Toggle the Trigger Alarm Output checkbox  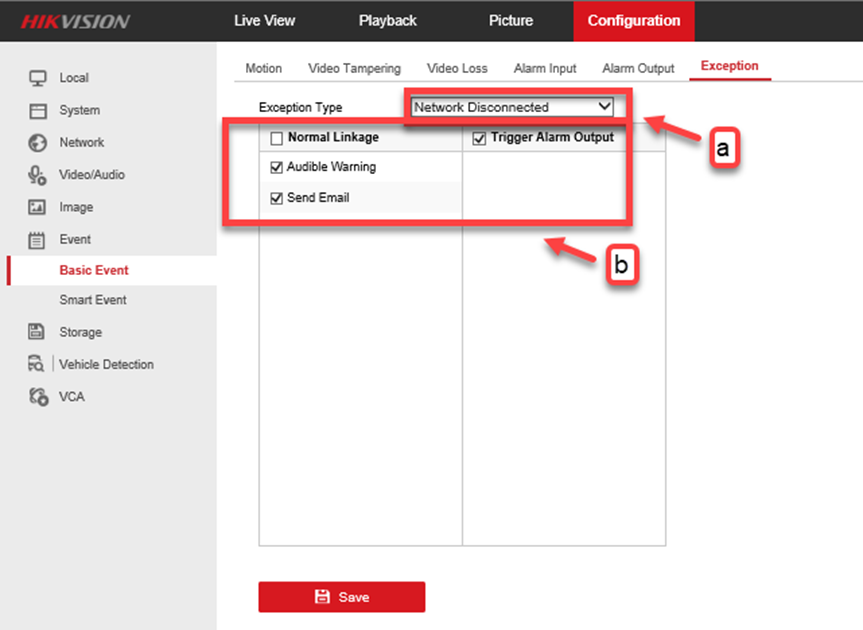pos(479,138)
